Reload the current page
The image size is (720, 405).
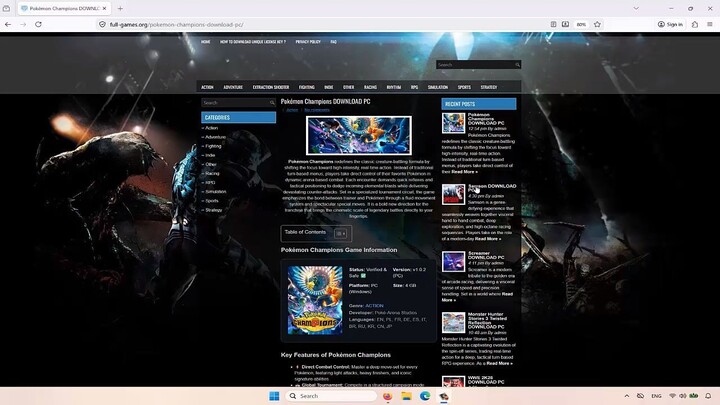point(39,24)
